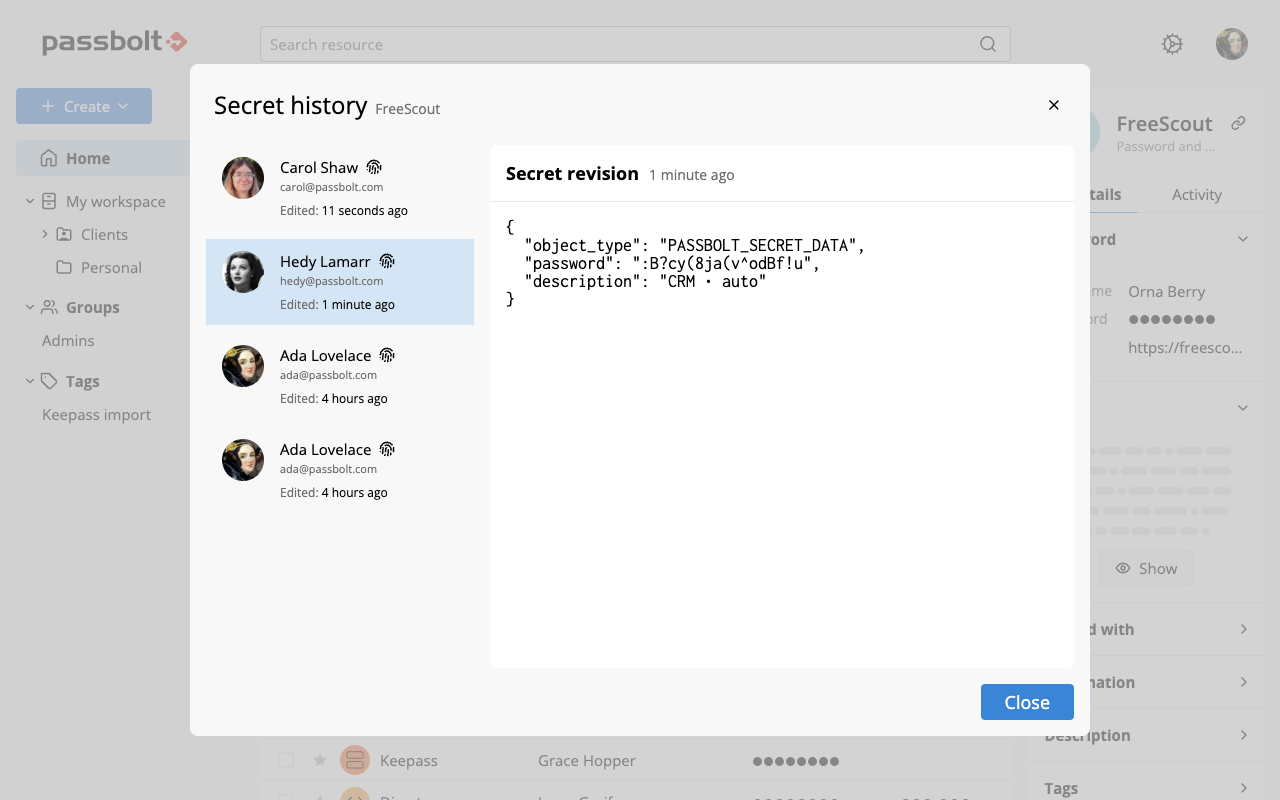Screen dimensions: 1280x800
Task: Select the Admins group
Action: [68, 340]
